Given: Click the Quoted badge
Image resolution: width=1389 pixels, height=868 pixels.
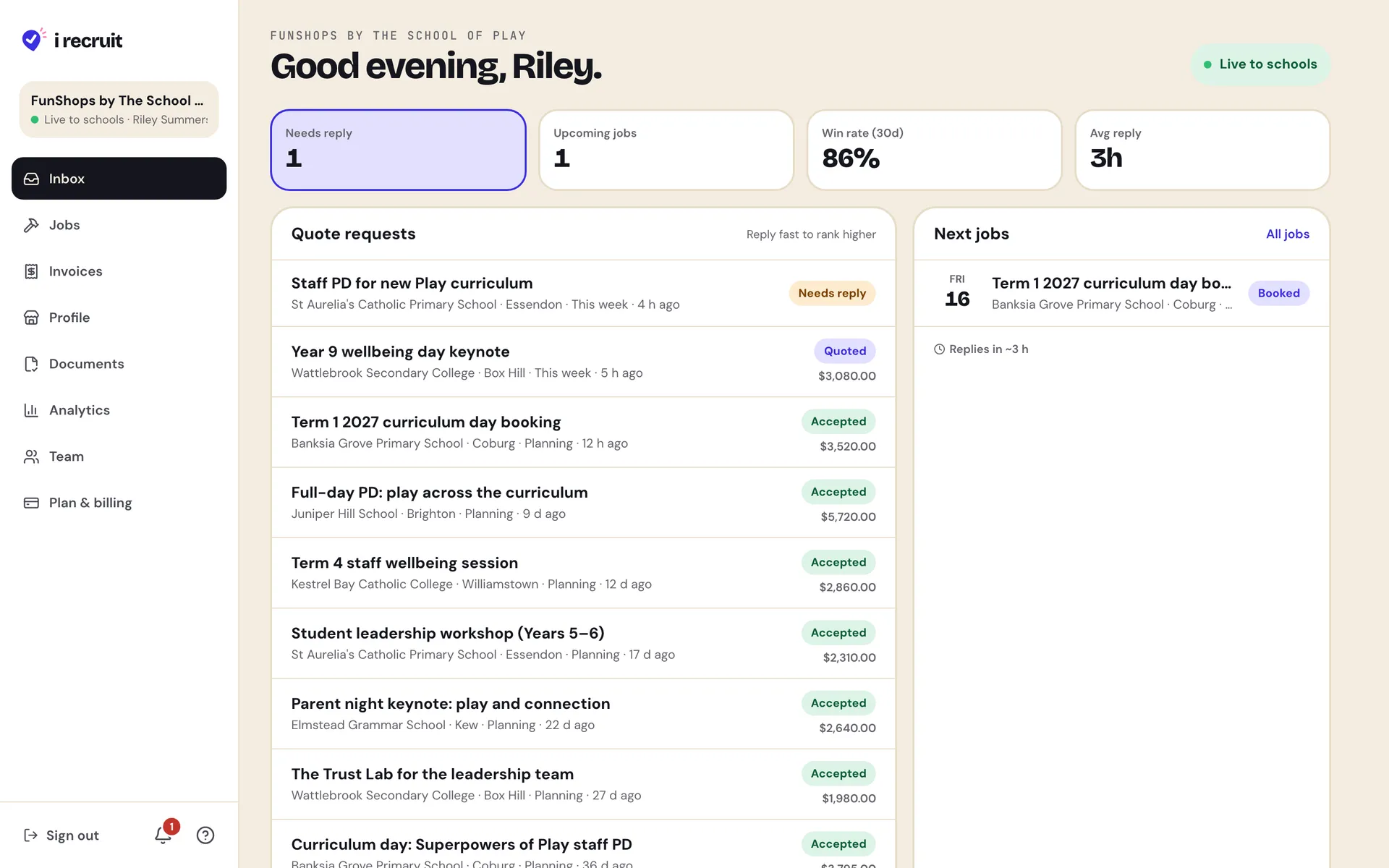Looking at the screenshot, I should (844, 351).
